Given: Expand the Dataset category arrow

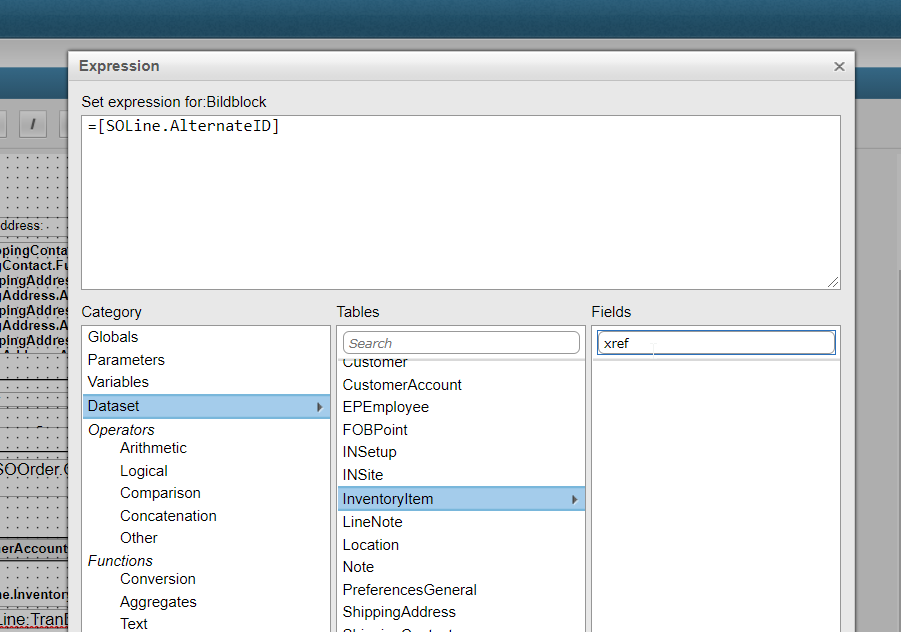Looking at the screenshot, I should 320,407.
